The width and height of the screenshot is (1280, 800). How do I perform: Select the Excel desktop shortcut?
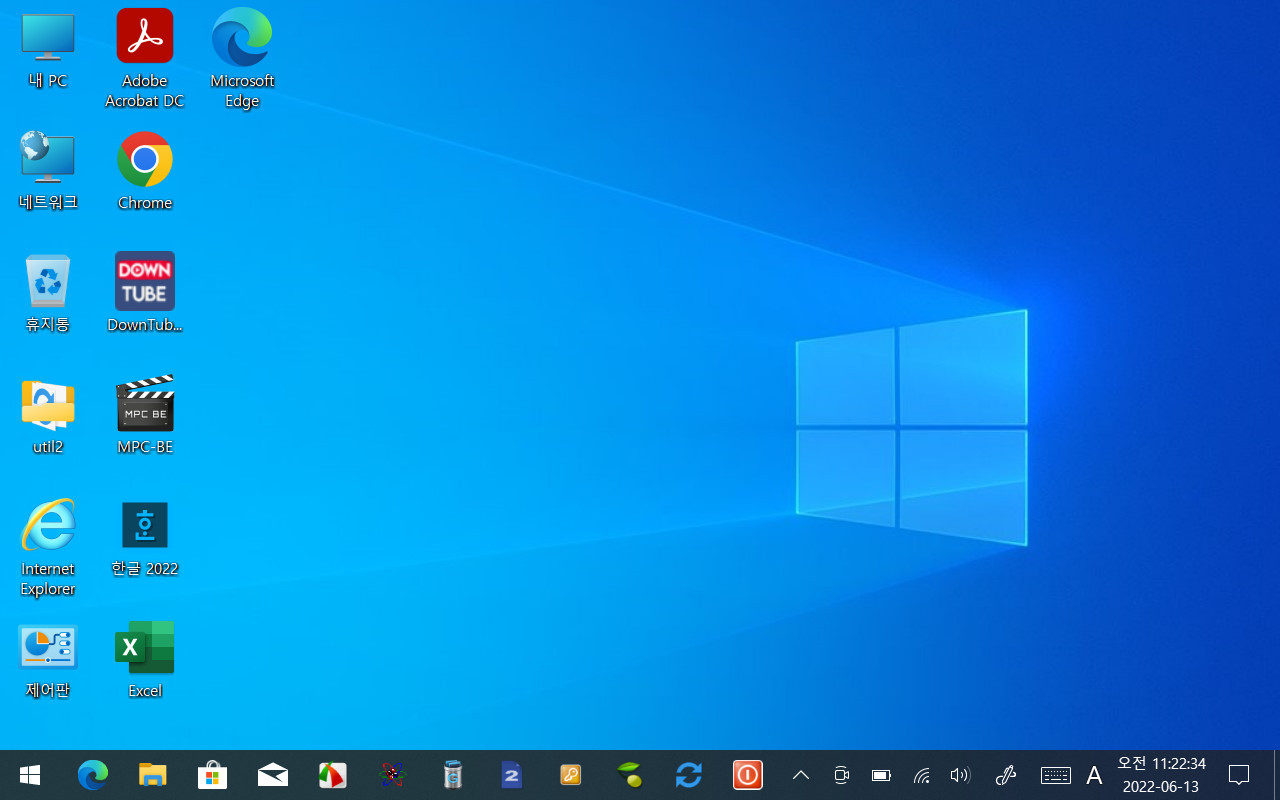pos(145,660)
